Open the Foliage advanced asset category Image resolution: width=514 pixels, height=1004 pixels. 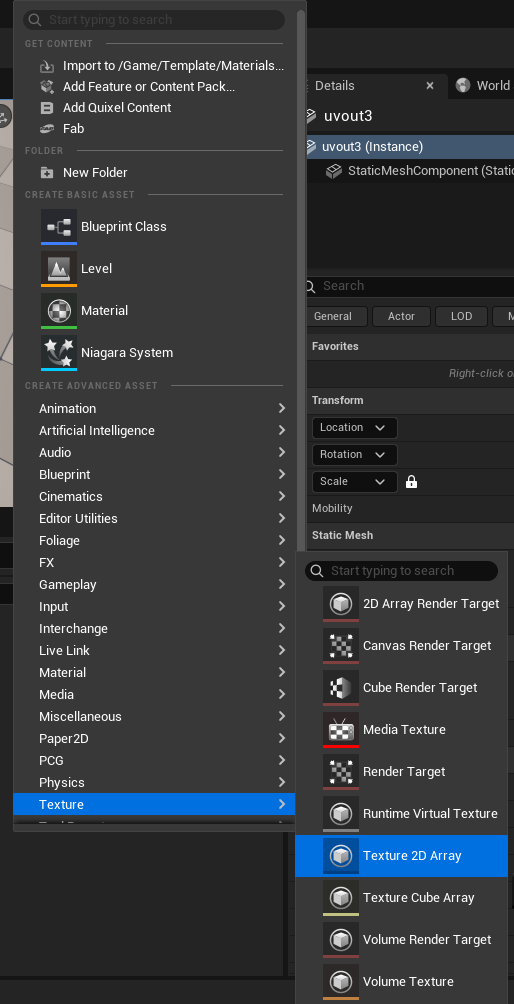click(154, 540)
